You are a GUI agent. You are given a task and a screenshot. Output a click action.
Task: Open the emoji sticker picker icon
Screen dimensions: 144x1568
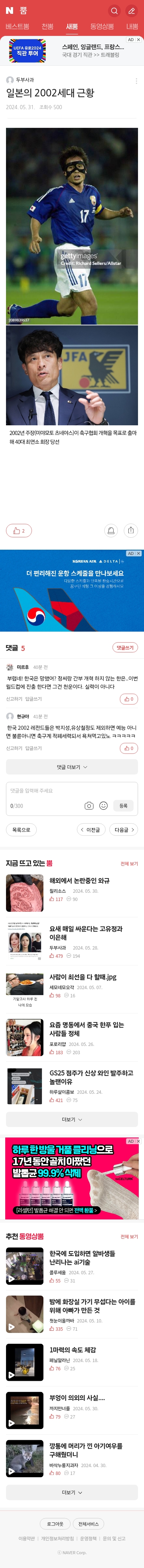(103, 805)
